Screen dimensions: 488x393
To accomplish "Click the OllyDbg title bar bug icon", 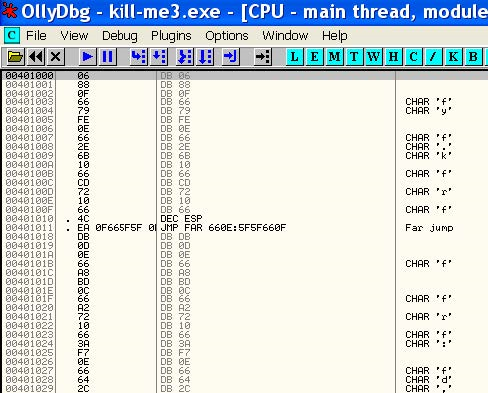I will pos(9,11).
